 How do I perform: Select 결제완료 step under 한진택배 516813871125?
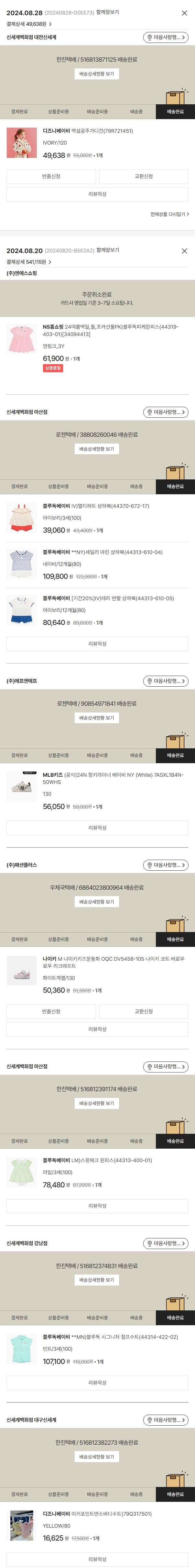19,112
